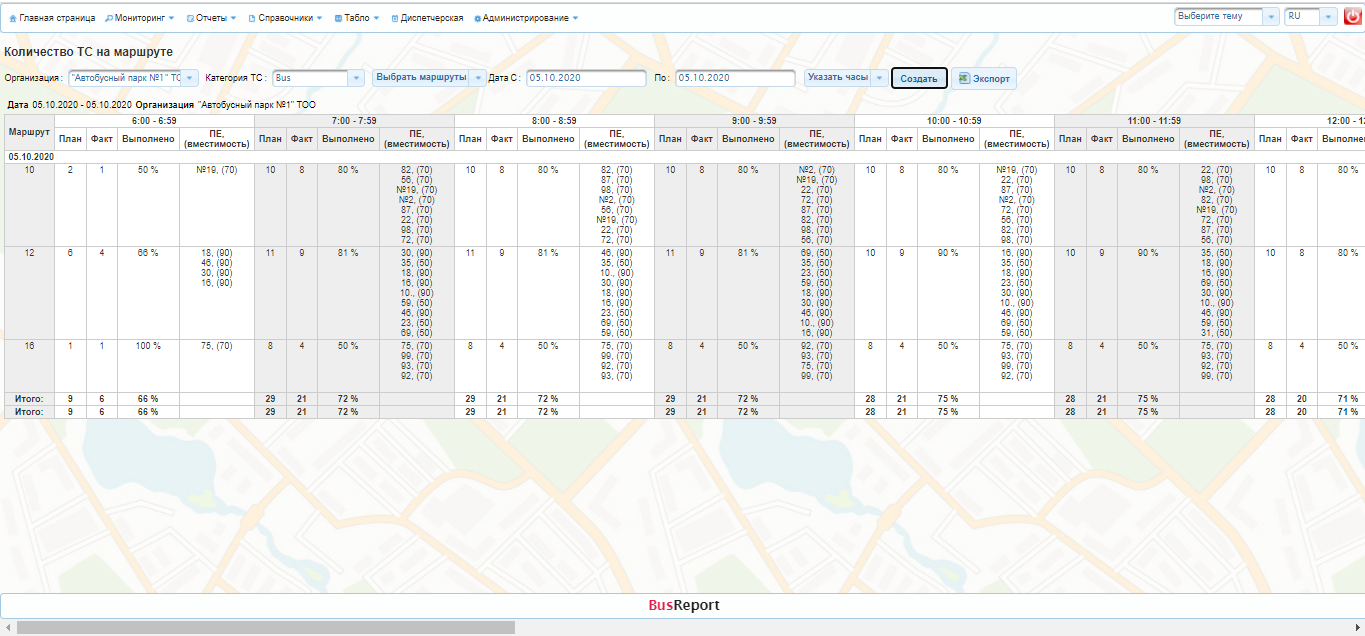Open the Мониторинг menu

click(x=139, y=18)
